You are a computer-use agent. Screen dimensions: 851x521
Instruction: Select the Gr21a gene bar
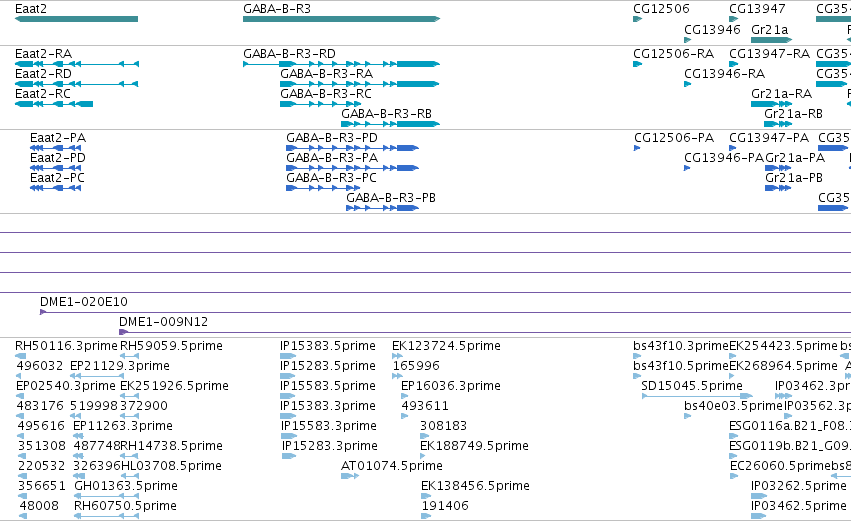point(772,40)
